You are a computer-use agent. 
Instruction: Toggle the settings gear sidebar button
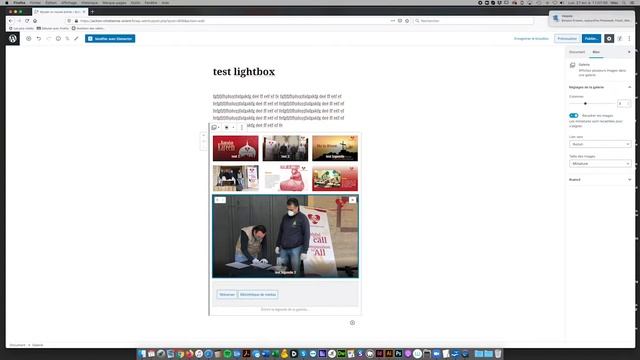[609, 38]
